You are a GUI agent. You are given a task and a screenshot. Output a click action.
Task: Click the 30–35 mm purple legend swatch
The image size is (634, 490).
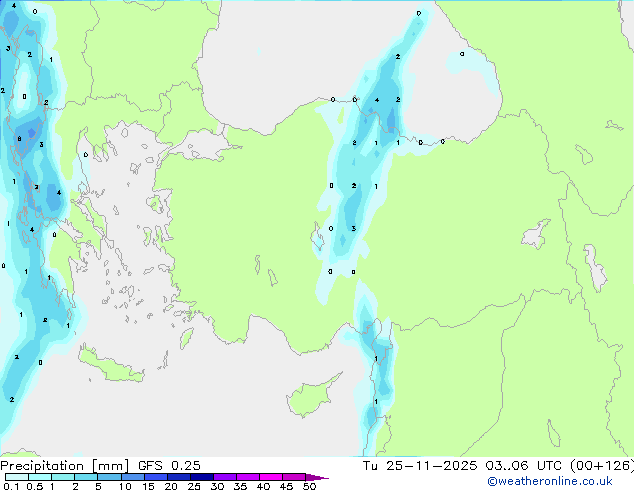pos(224,477)
